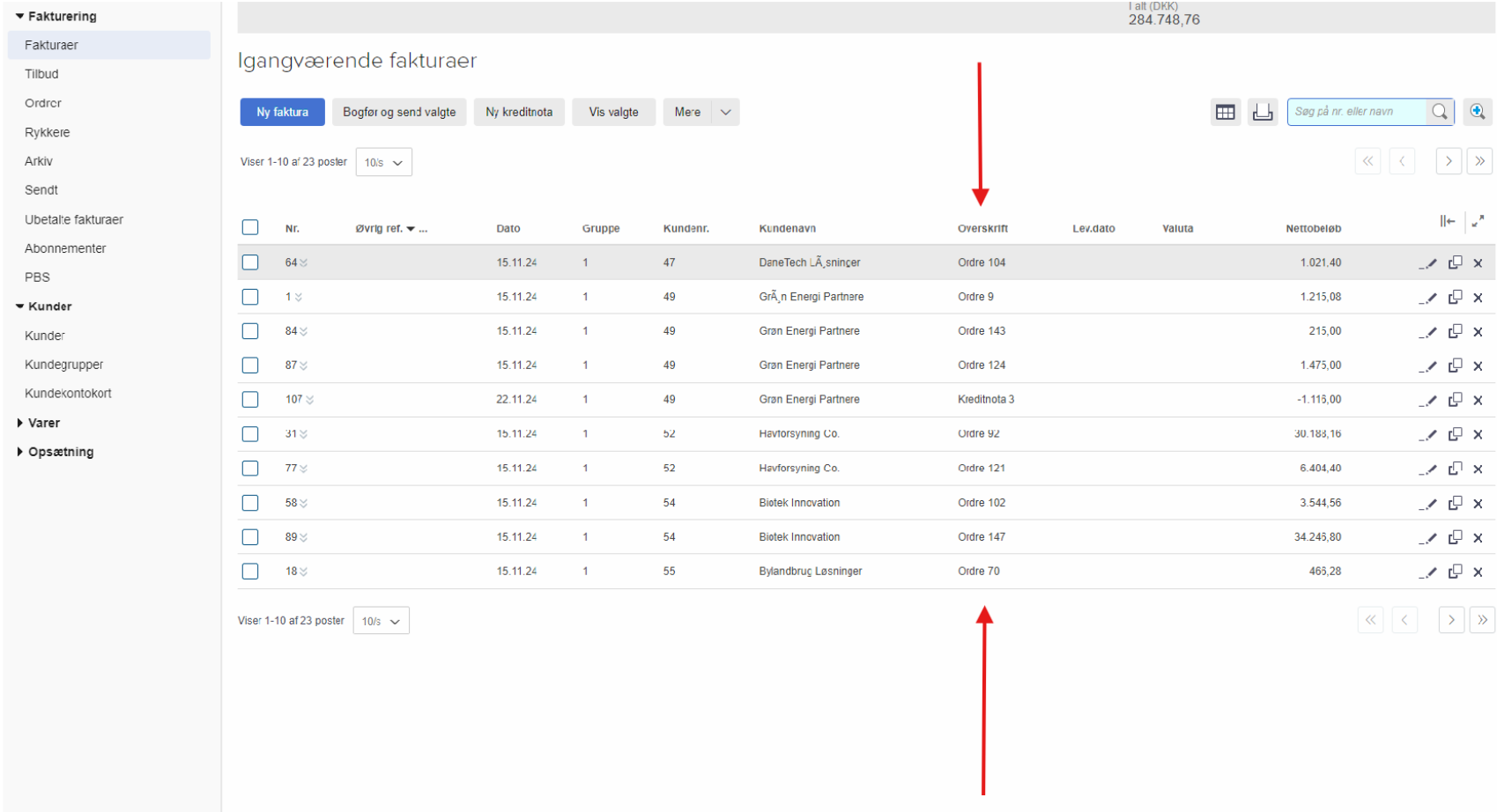Screen dimensions: 1497x812
Task: Expand table to fullscreen icon
Action: click(x=1478, y=221)
